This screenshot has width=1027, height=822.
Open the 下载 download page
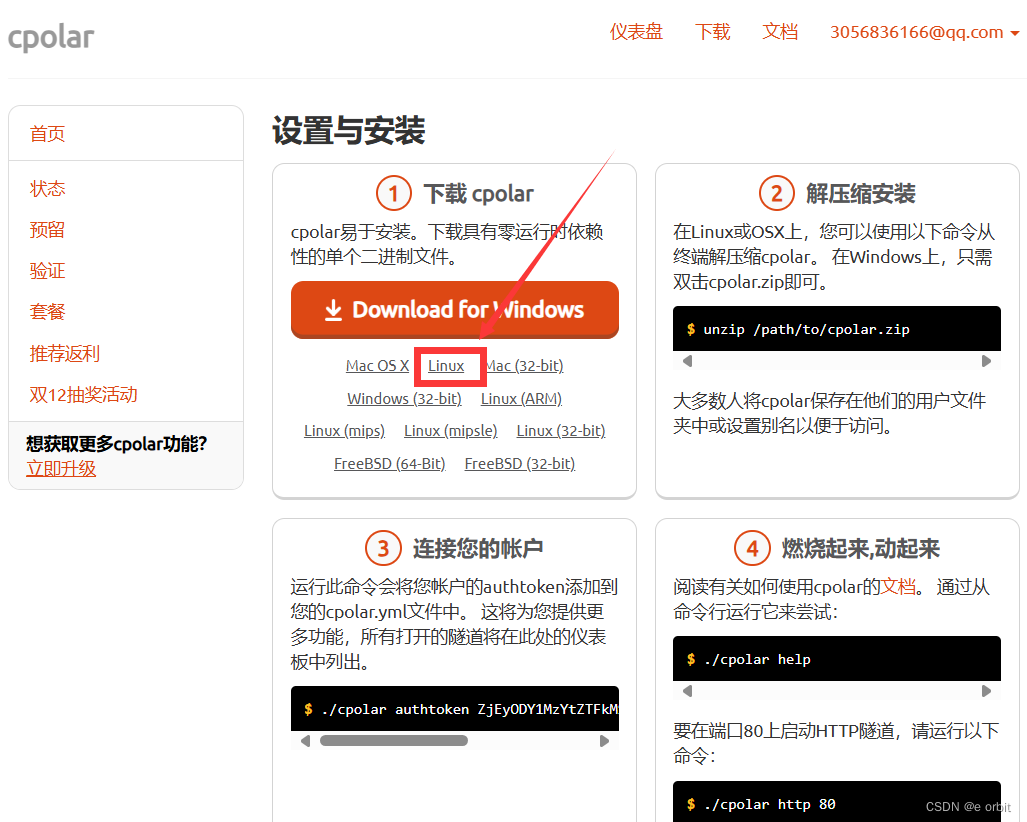713,31
